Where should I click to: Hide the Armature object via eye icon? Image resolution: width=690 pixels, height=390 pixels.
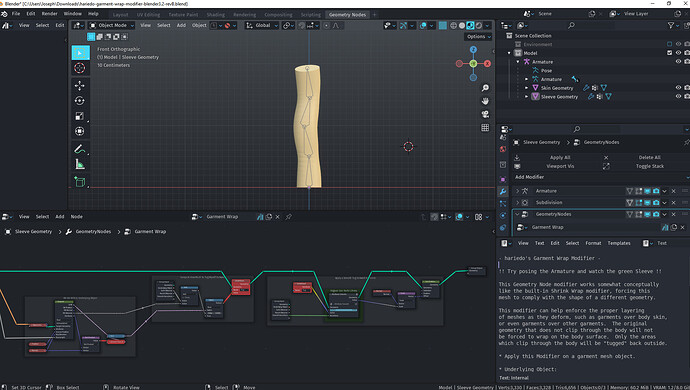coord(678,62)
